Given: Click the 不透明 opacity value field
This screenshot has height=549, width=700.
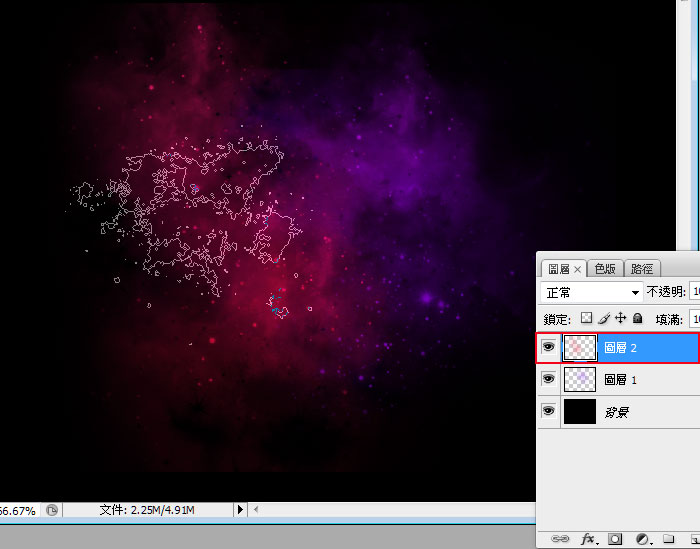Looking at the screenshot, I should pos(695,292).
